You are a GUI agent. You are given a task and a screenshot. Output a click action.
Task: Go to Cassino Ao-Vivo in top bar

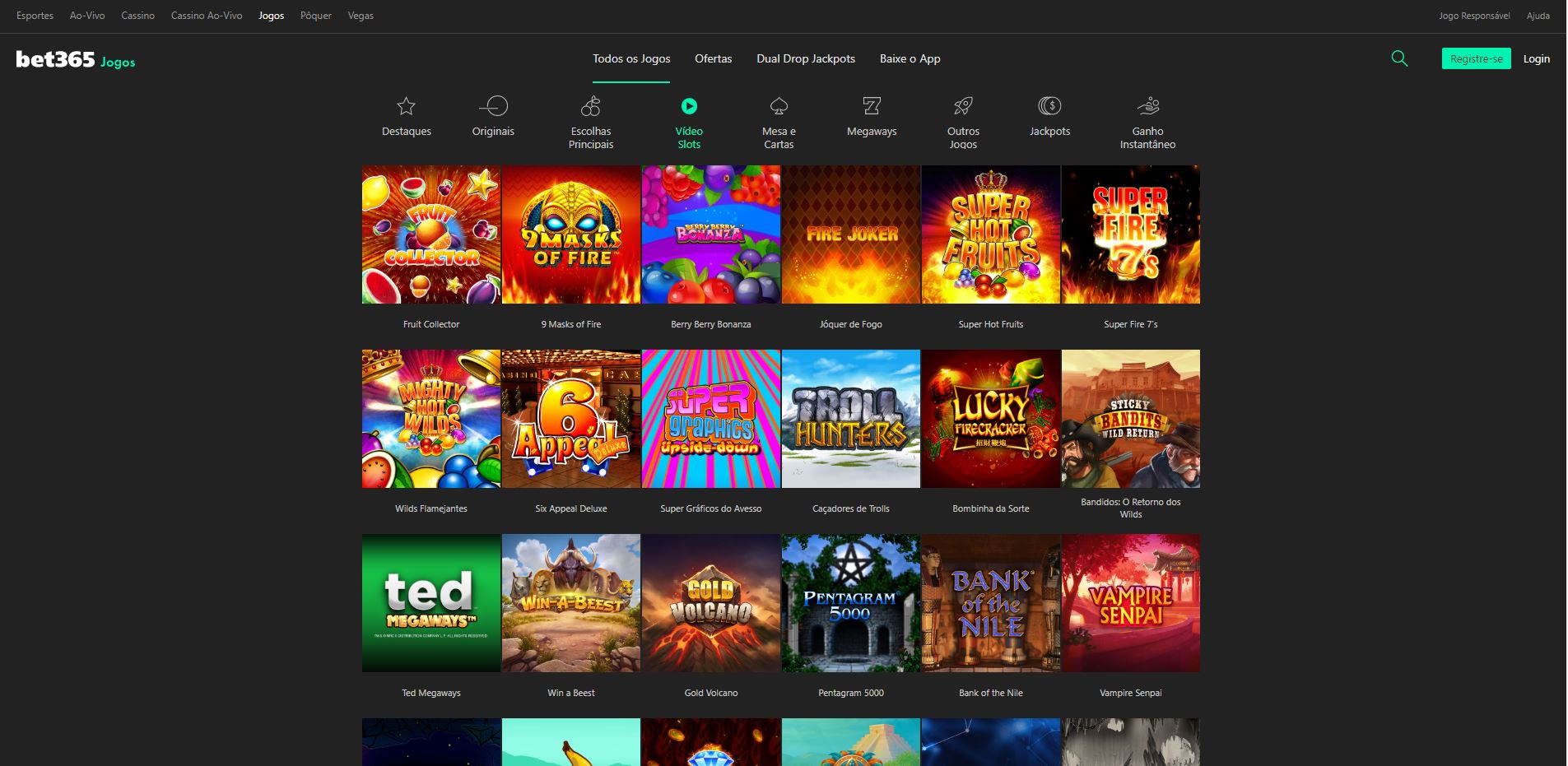(x=207, y=16)
